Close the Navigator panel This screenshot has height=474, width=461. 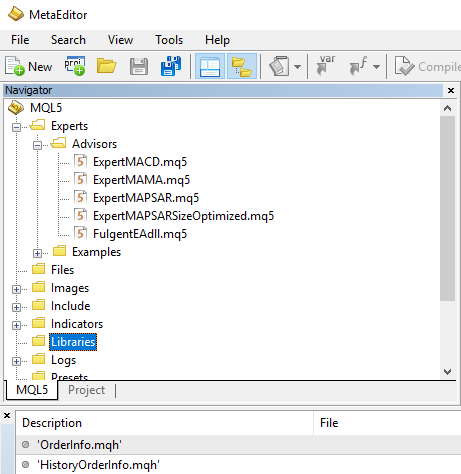[x=451, y=90]
